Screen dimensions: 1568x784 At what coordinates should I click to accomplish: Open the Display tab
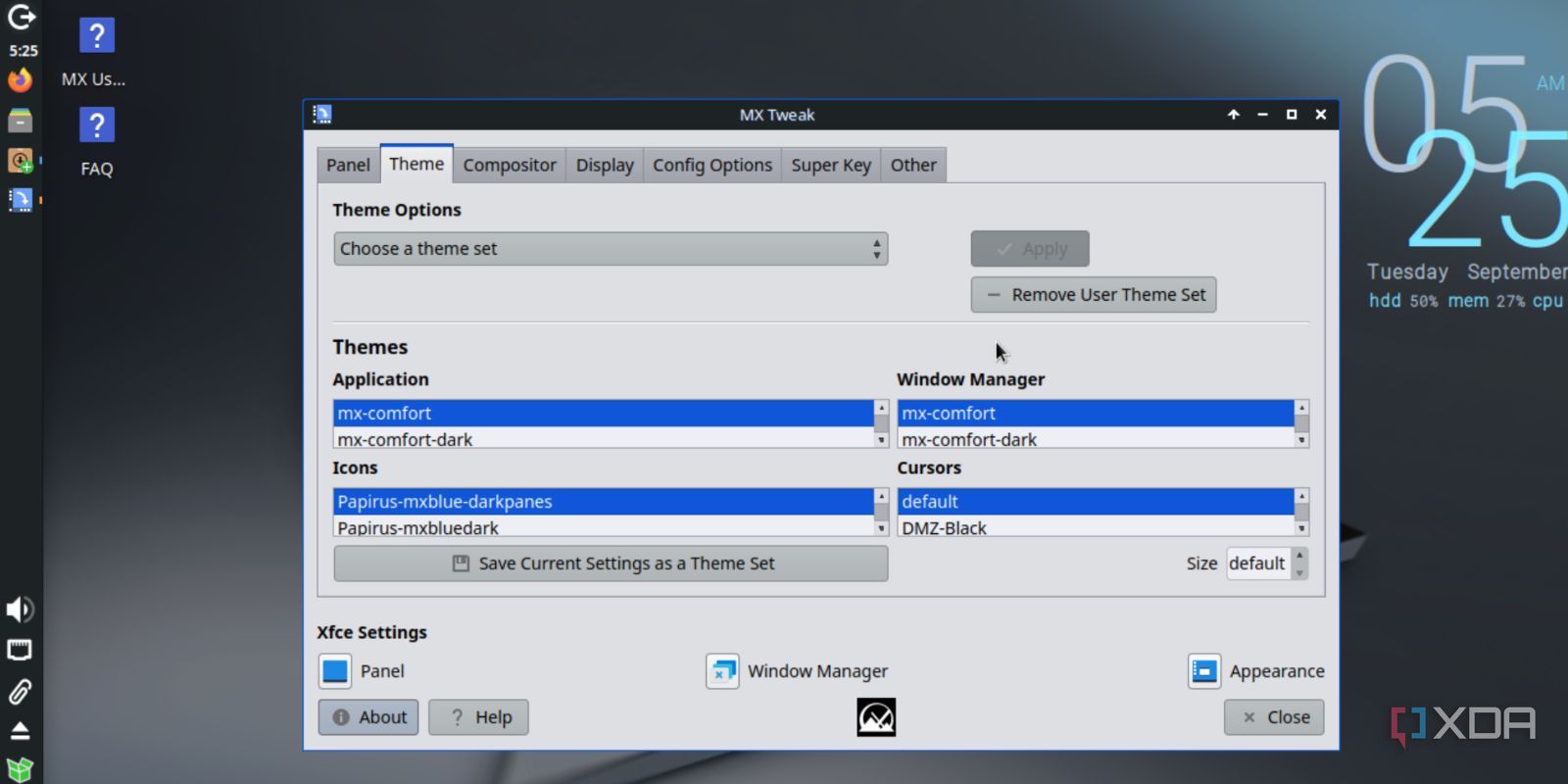(x=605, y=165)
